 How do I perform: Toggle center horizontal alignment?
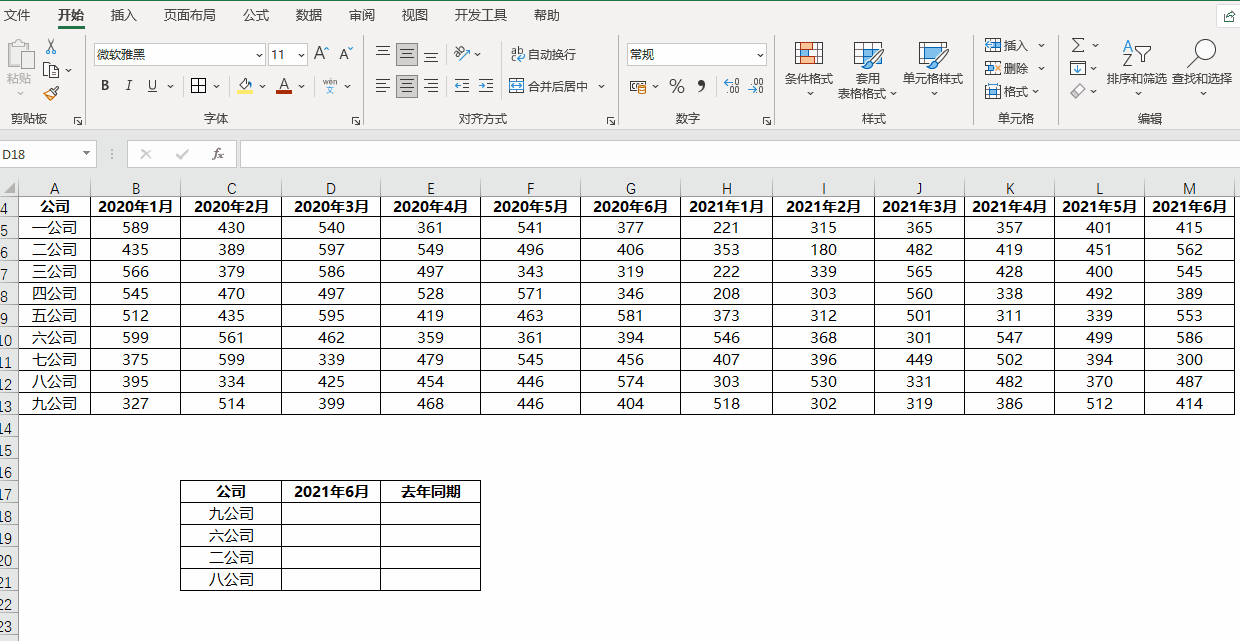(407, 86)
